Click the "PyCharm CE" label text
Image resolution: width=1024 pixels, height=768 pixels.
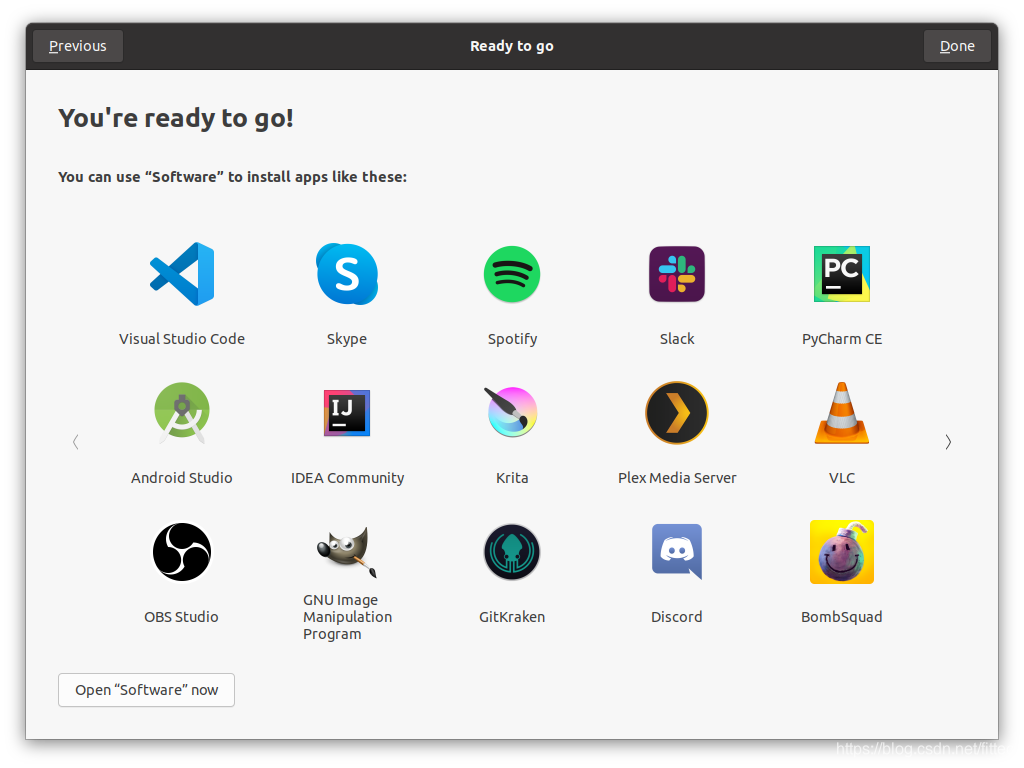(x=842, y=340)
